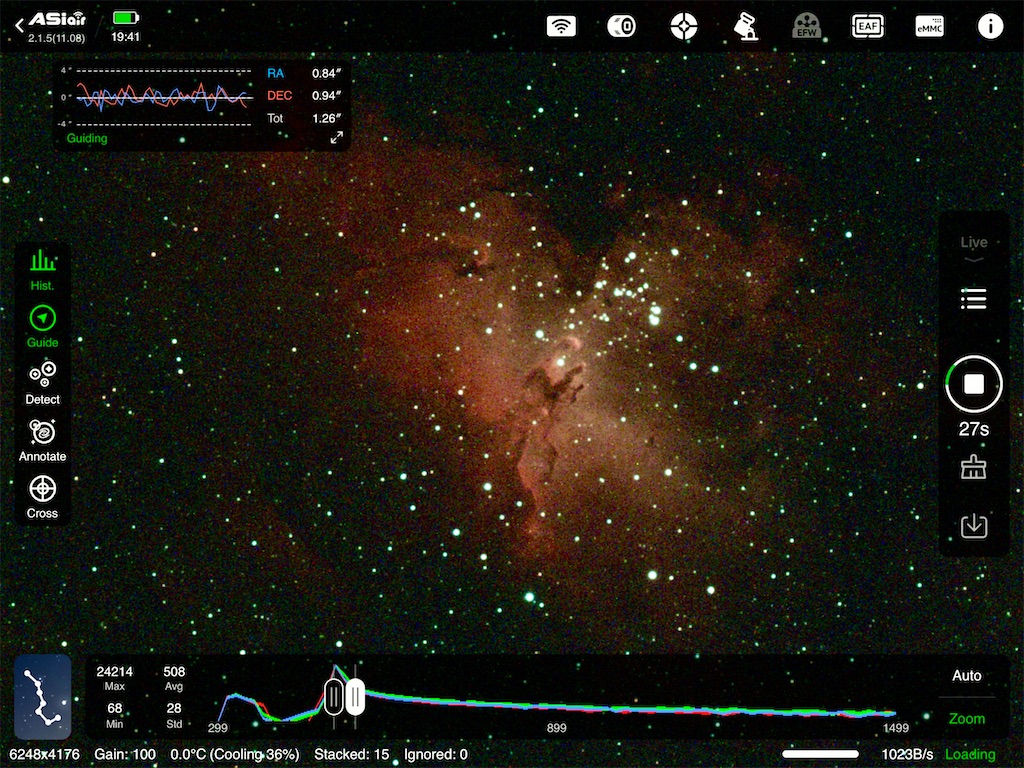Viewport: 1024px width, 768px height.
Task: Click the 0.0°C cooling status text
Action: (x=234, y=755)
